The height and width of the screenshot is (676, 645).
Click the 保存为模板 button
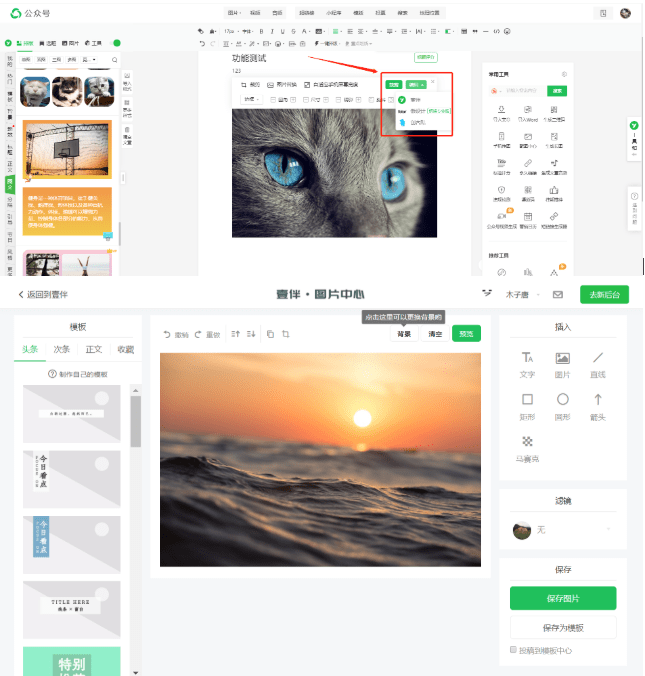(x=563, y=628)
